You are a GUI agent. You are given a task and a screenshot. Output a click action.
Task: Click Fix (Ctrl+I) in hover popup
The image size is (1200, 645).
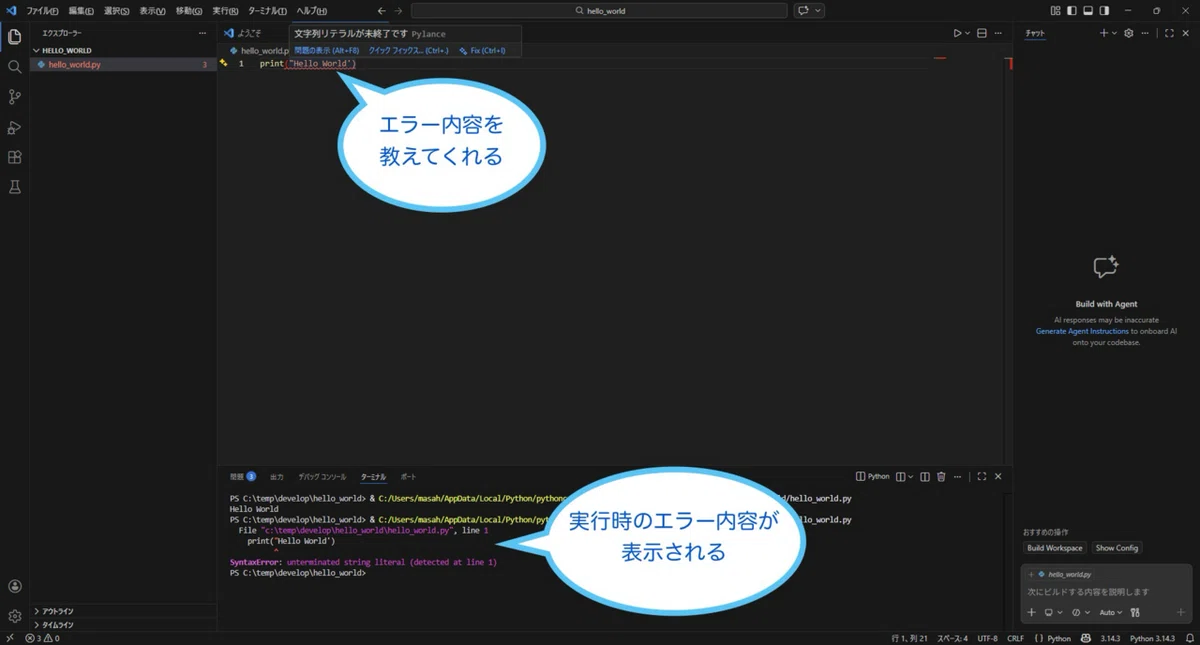[482, 50]
